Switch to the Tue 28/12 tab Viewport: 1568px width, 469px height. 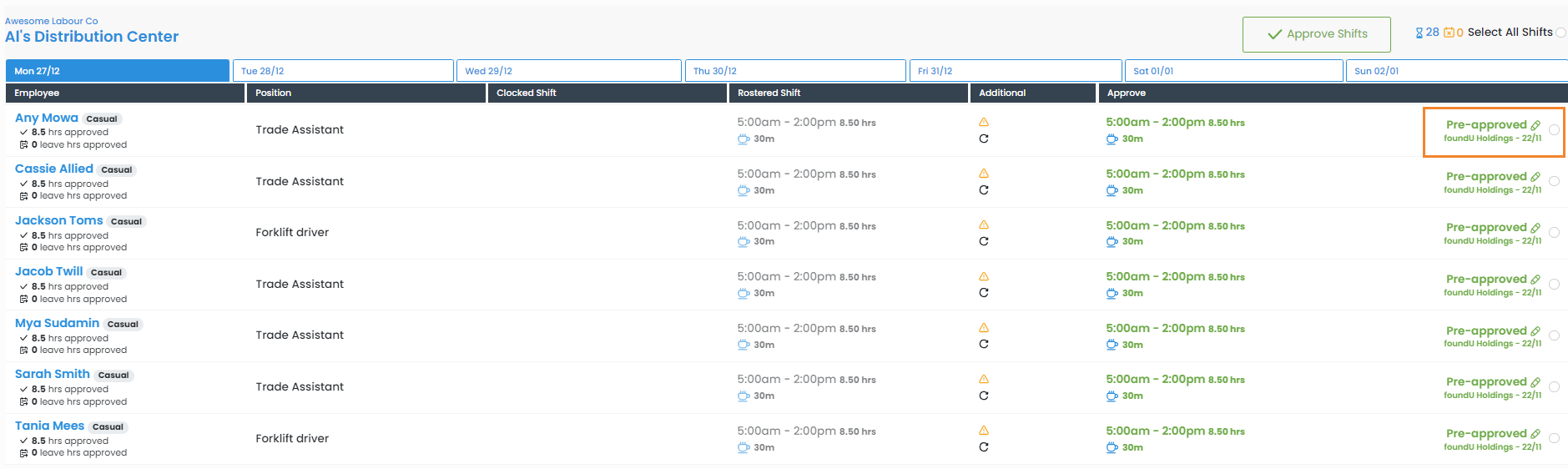click(x=343, y=71)
